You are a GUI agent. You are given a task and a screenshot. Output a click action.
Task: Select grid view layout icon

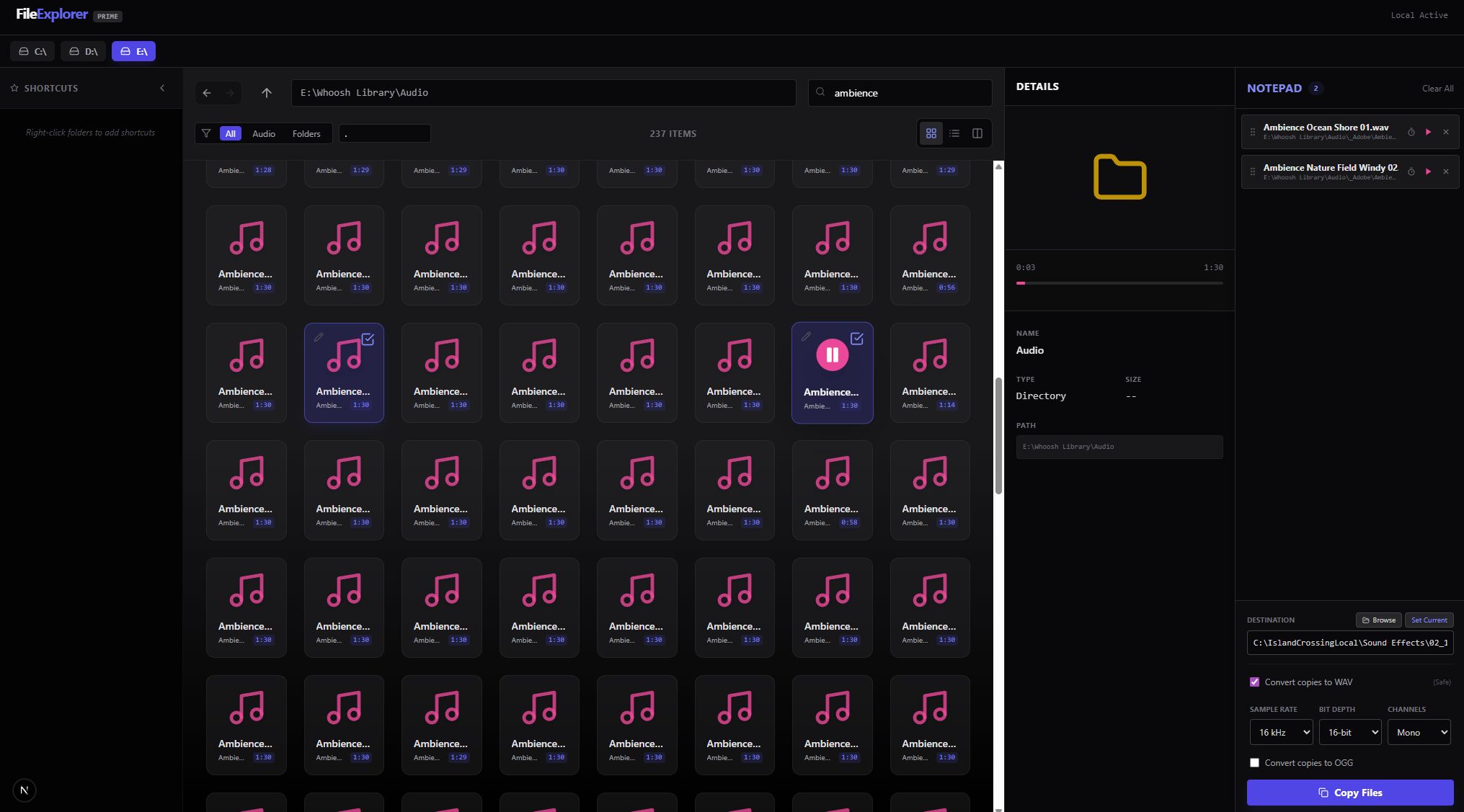[931, 133]
